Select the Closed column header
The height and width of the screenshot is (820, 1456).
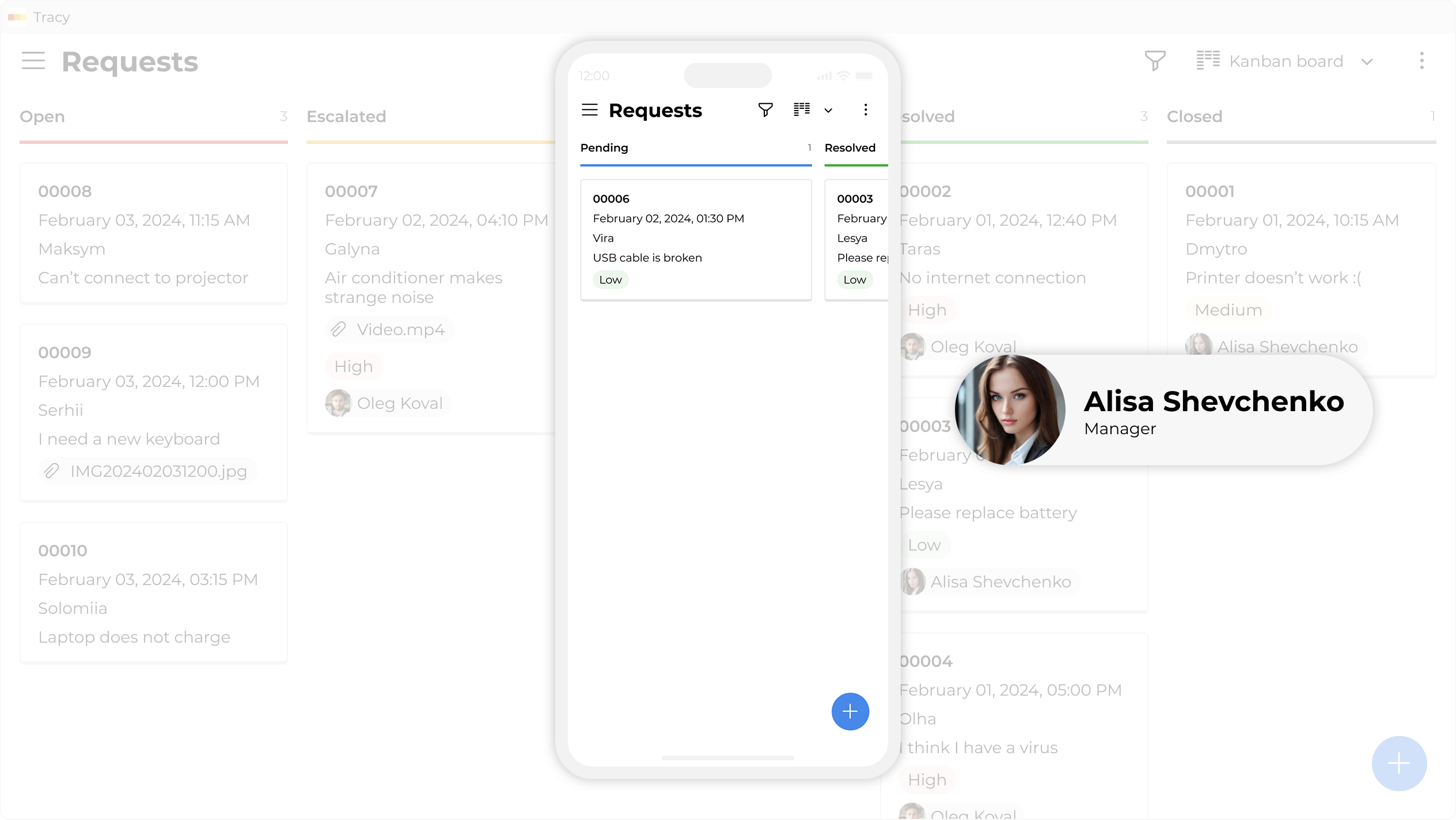(1194, 117)
